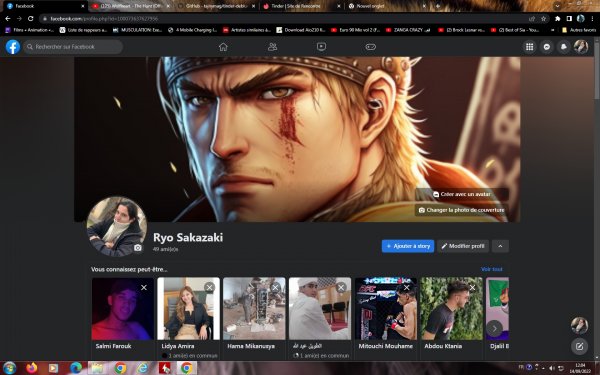Collapse the suggestions with the chevron button
Screen dimensions: 600x375
(x=500, y=246)
